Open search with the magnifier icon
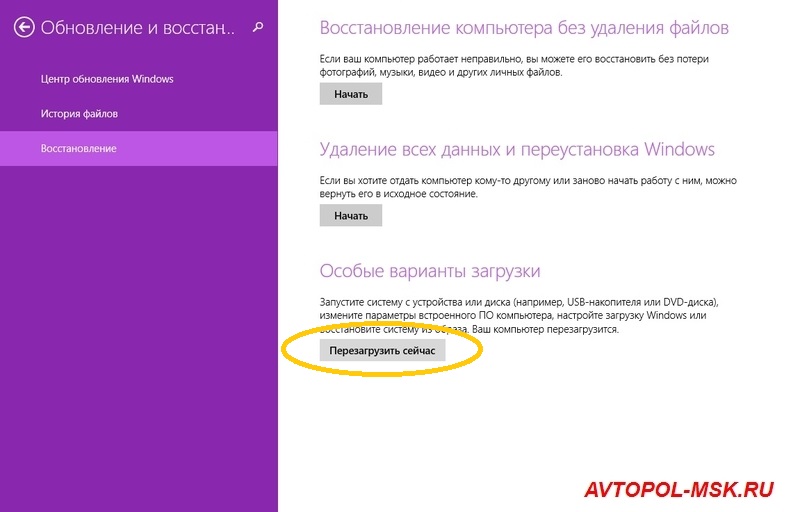The width and height of the screenshot is (800, 512). tap(258, 27)
